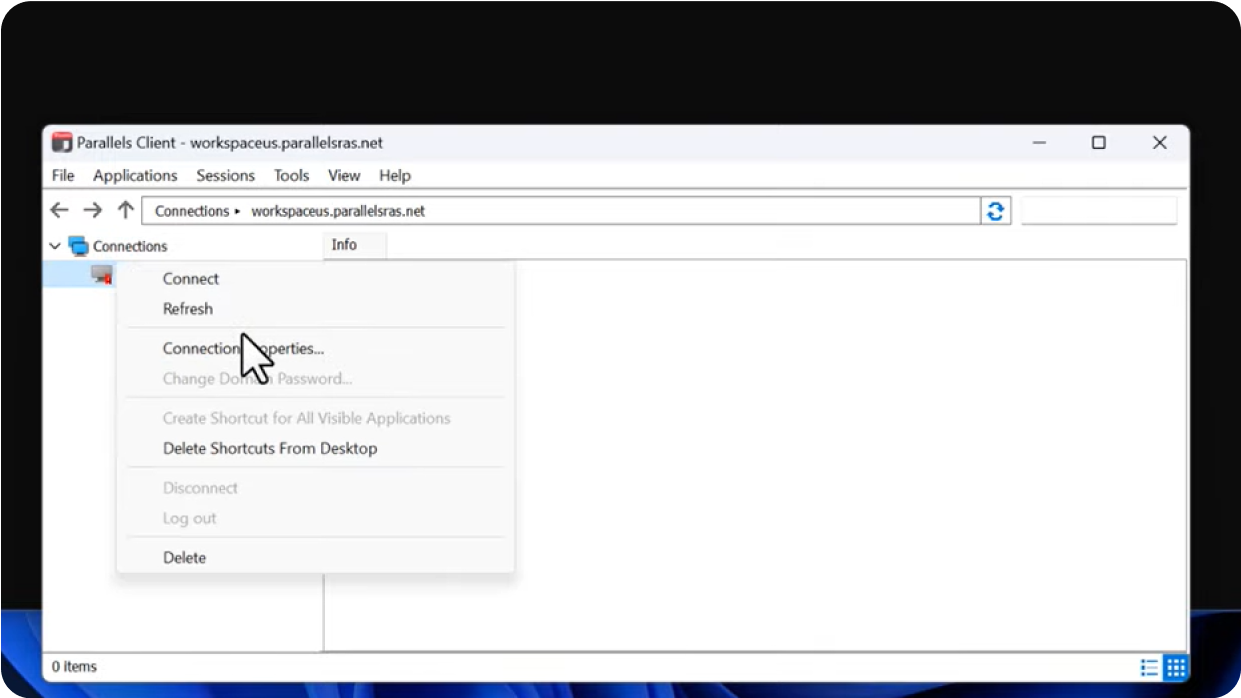Screen dimensions: 1241x698
Task: Go up one level with up arrow
Action: tap(125, 210)
